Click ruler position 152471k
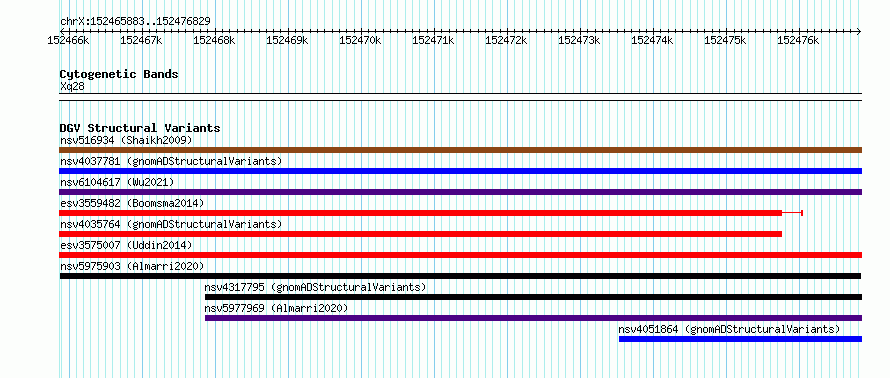The width and height of the screenshot is (890, 378). coord(434,40)
